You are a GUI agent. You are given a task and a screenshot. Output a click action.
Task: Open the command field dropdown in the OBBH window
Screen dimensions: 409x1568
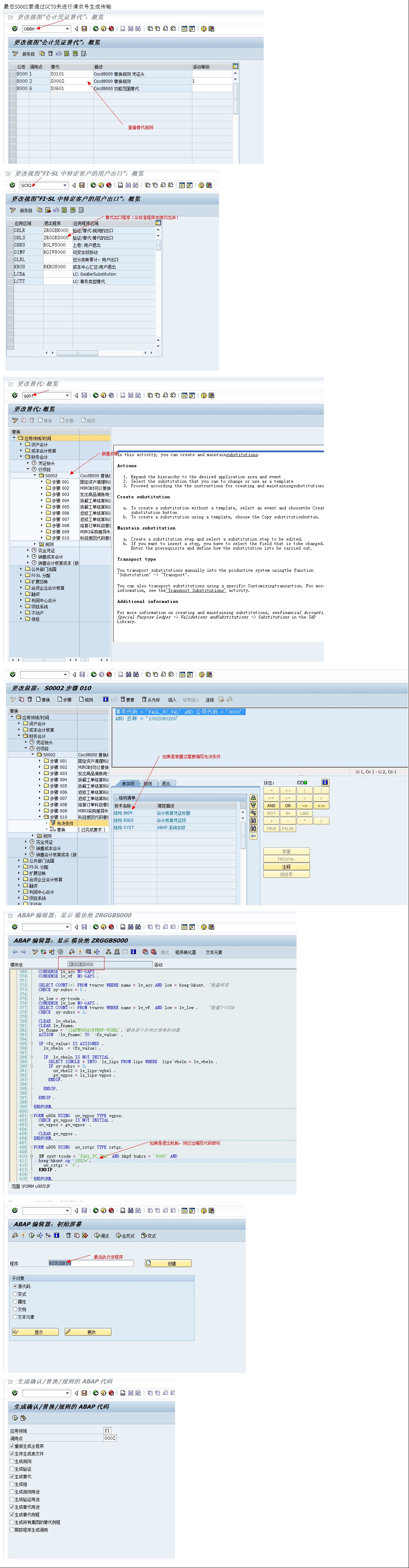point(67,29)
